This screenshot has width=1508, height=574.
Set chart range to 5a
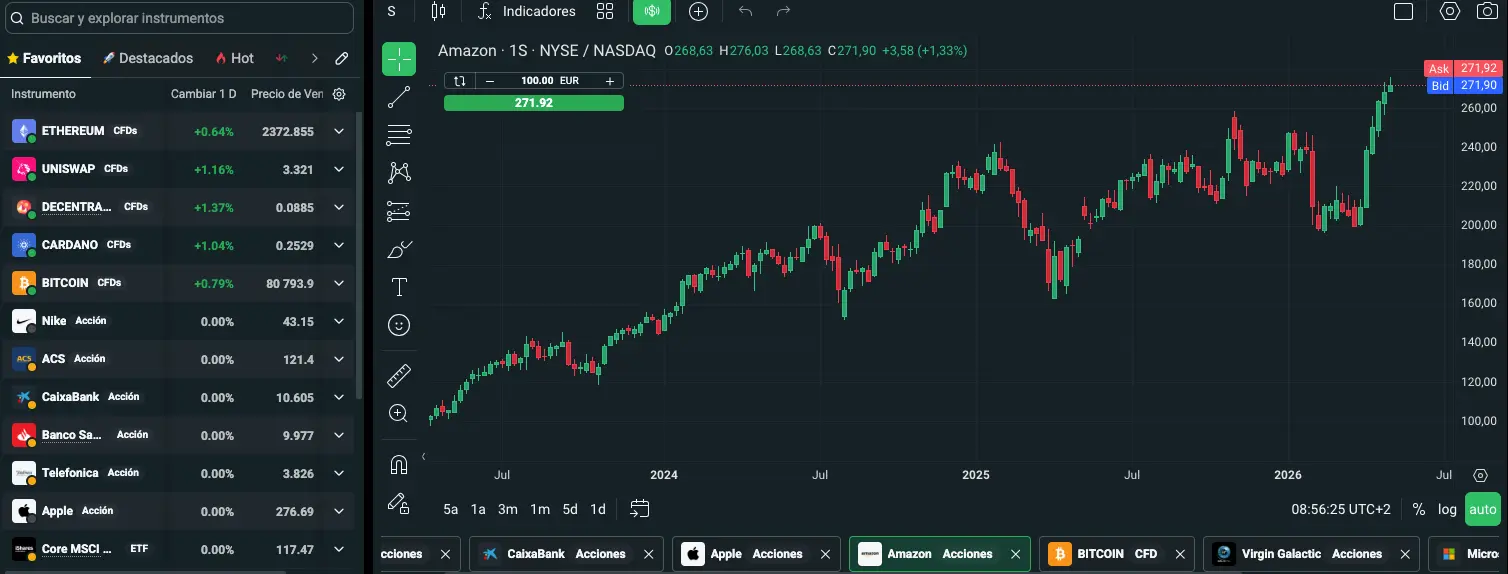point(451,509)
